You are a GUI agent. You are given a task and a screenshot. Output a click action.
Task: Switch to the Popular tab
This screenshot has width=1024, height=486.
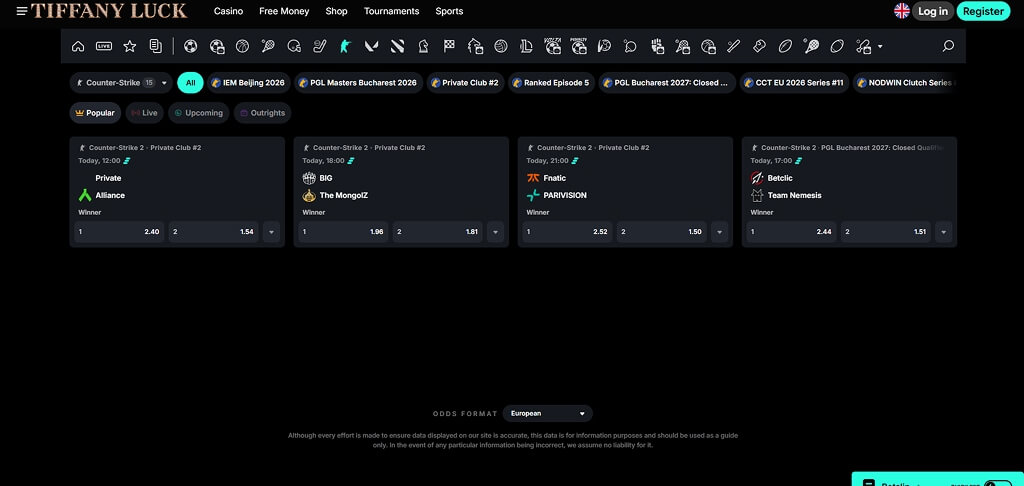[x=95, y=113]
